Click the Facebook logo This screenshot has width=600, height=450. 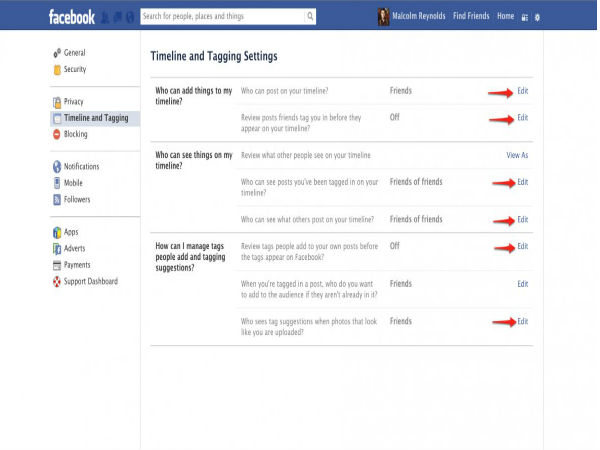point(72,17)
